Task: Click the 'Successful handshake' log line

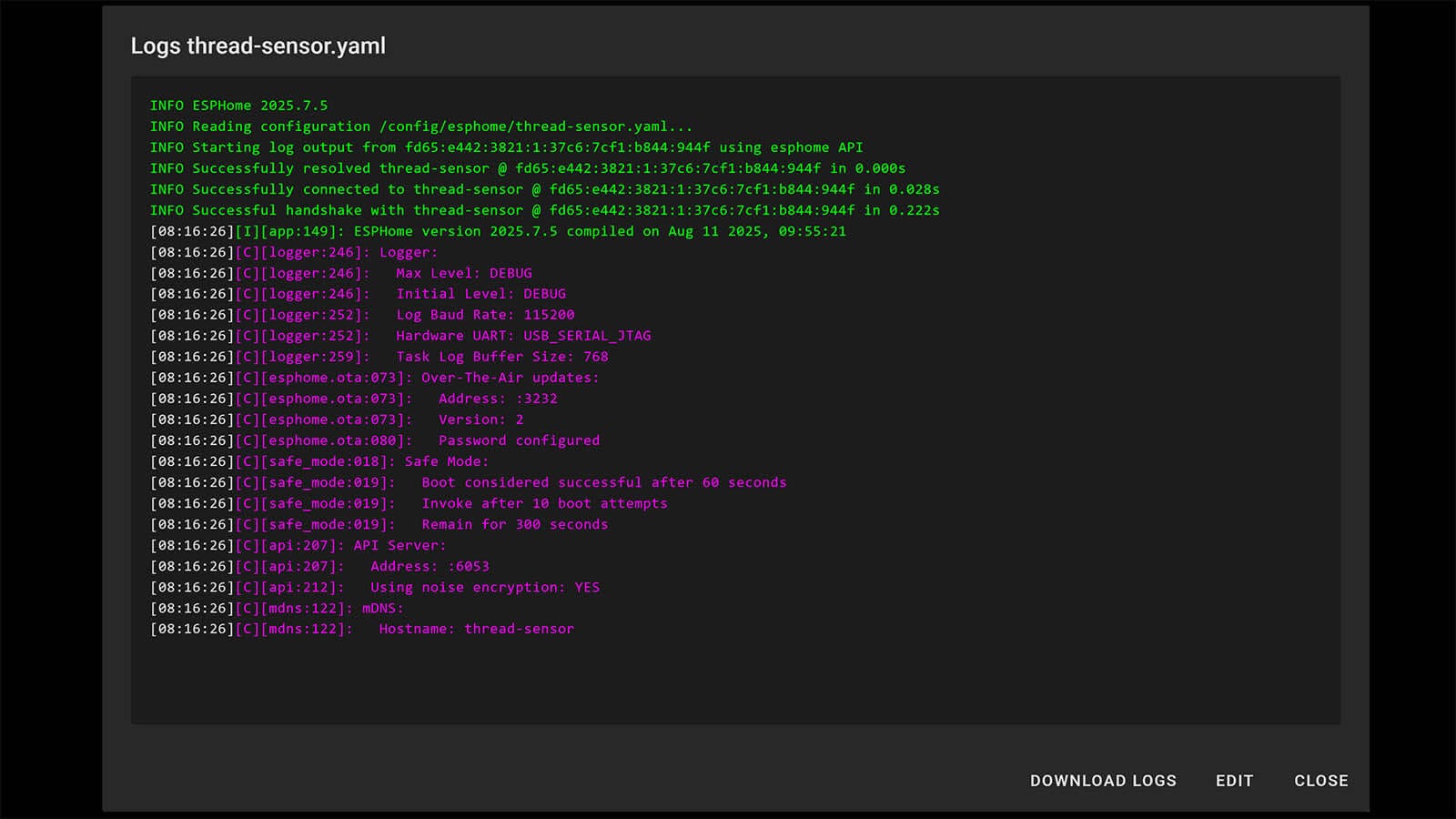Action: [x=544, y=210]
